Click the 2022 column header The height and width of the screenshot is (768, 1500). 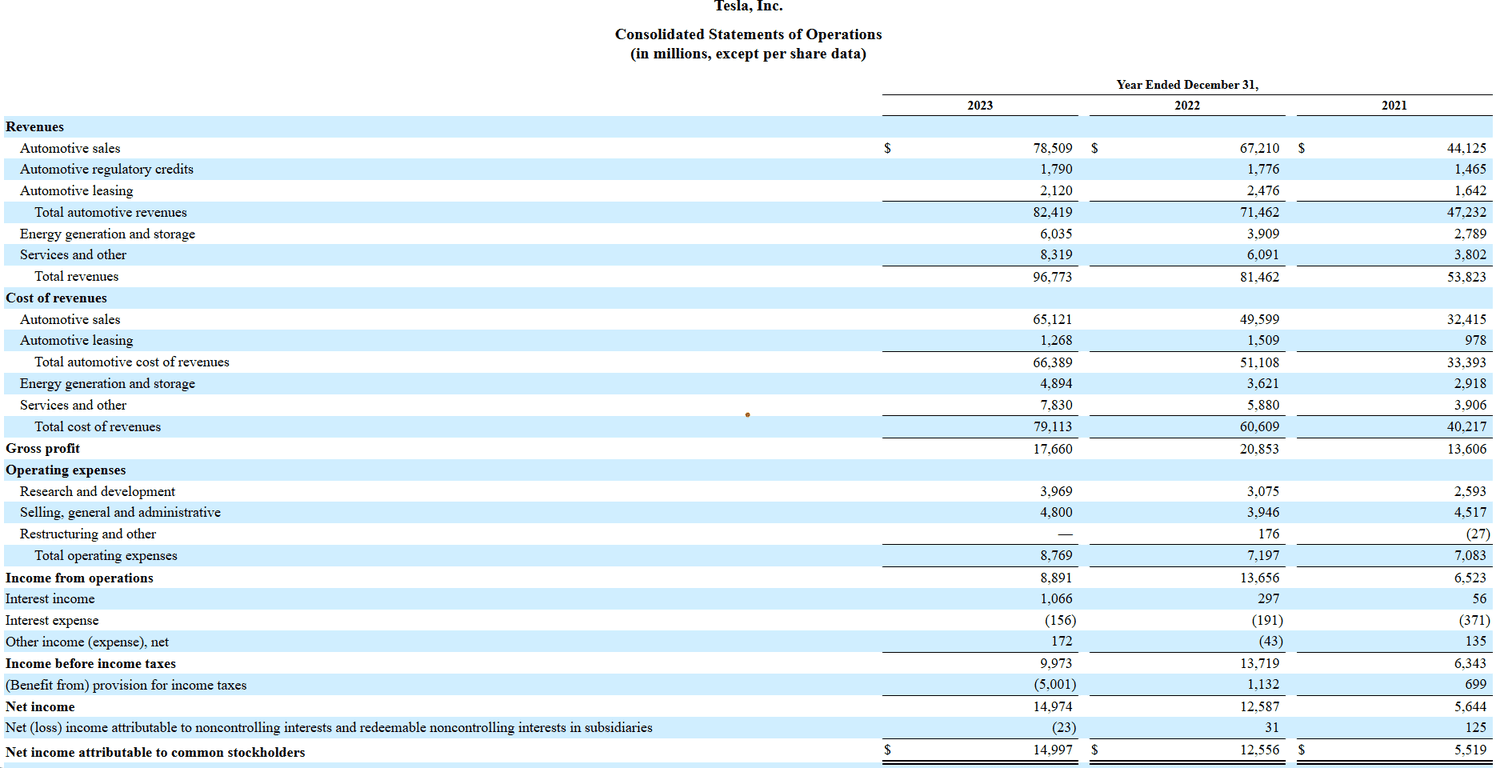1187,105
